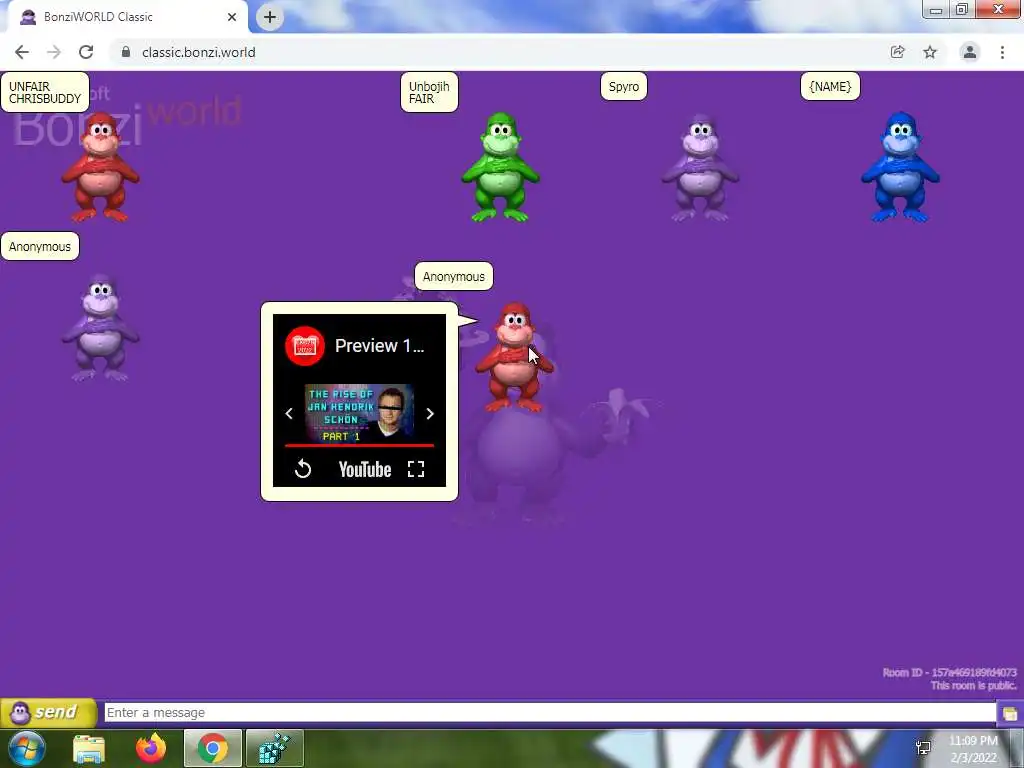Viewport: 1024px width, 768px height.
Task: Click the browser forward arrow
Action: (54, 52)
